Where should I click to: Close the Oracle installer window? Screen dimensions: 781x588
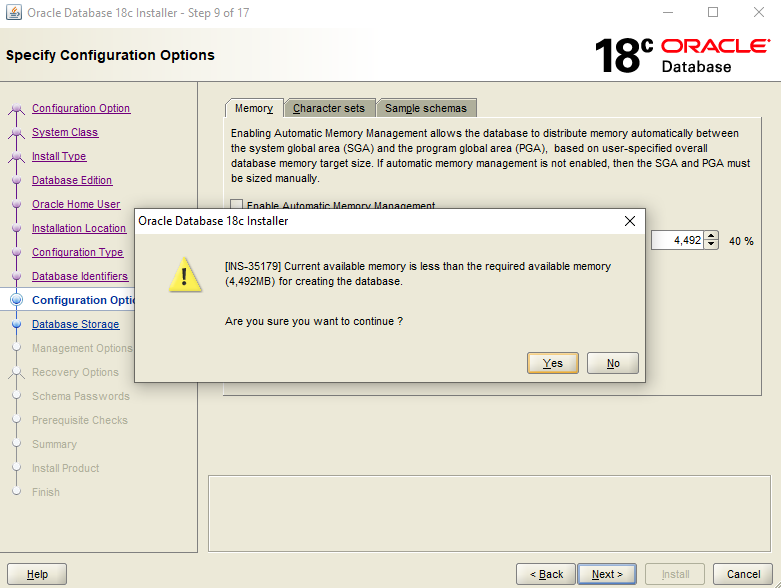tap(759, 12)
